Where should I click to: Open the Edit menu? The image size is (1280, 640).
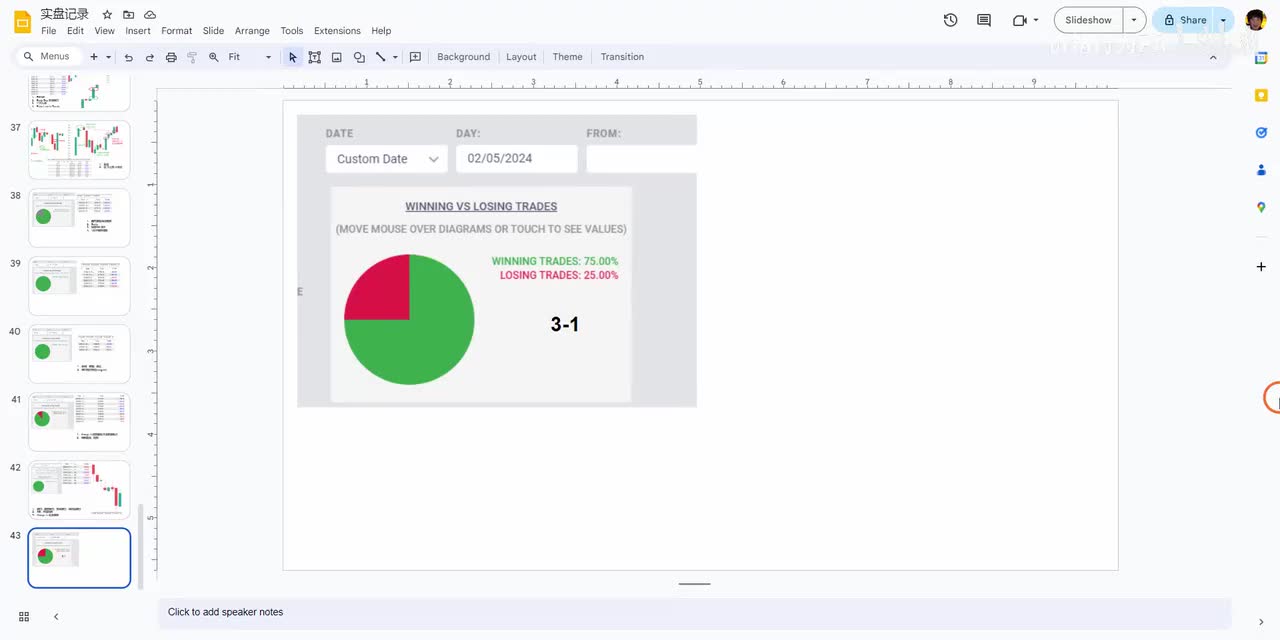click(x=75, y=31)
